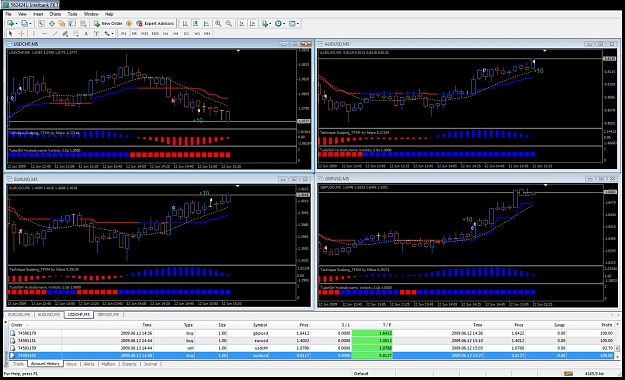Screen dimensions: 625x380
Task: Toggle the H1 timeframe button
Action: tap(165, 34)
